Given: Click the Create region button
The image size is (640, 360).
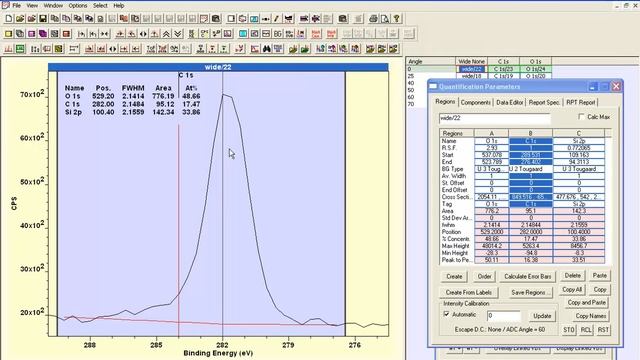Looking at the screenshot, I should (454, 276).
